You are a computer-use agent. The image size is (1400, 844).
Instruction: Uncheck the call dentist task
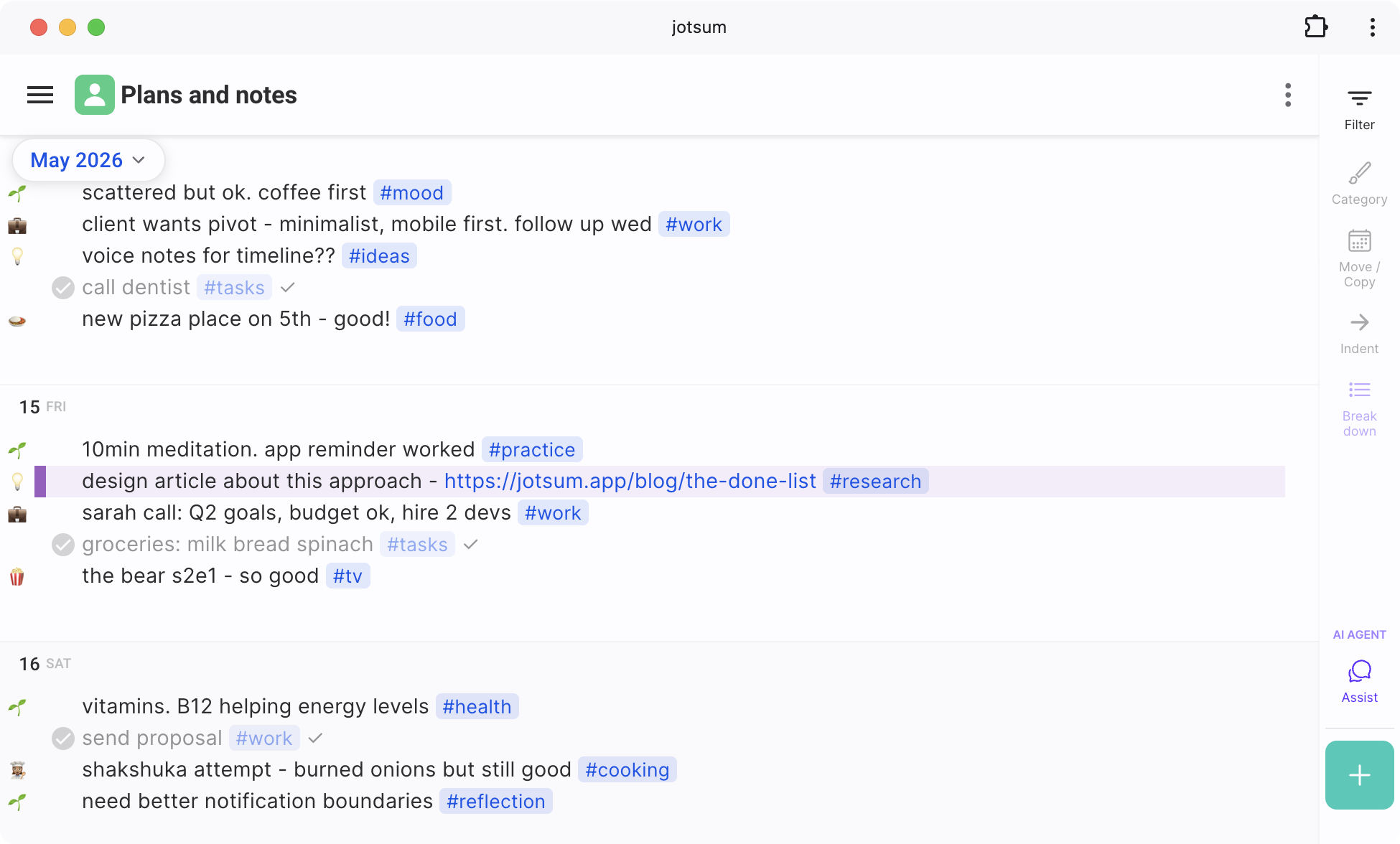[63, 288]
